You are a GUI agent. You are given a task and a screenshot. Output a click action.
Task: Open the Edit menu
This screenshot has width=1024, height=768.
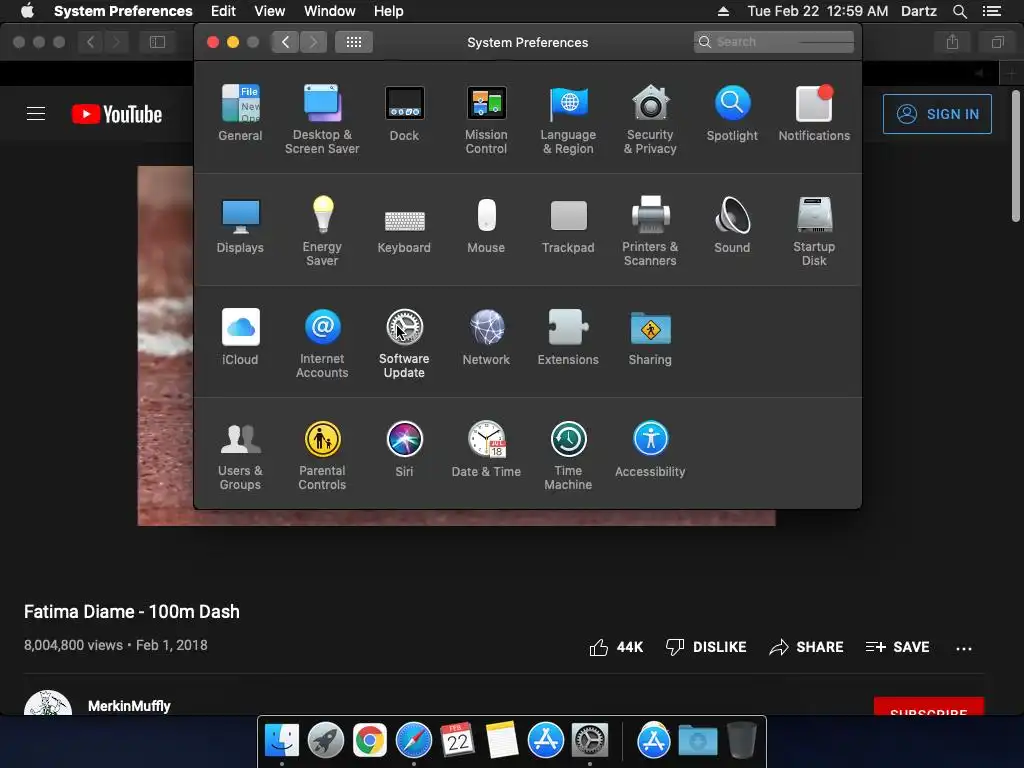pos(223,11)
